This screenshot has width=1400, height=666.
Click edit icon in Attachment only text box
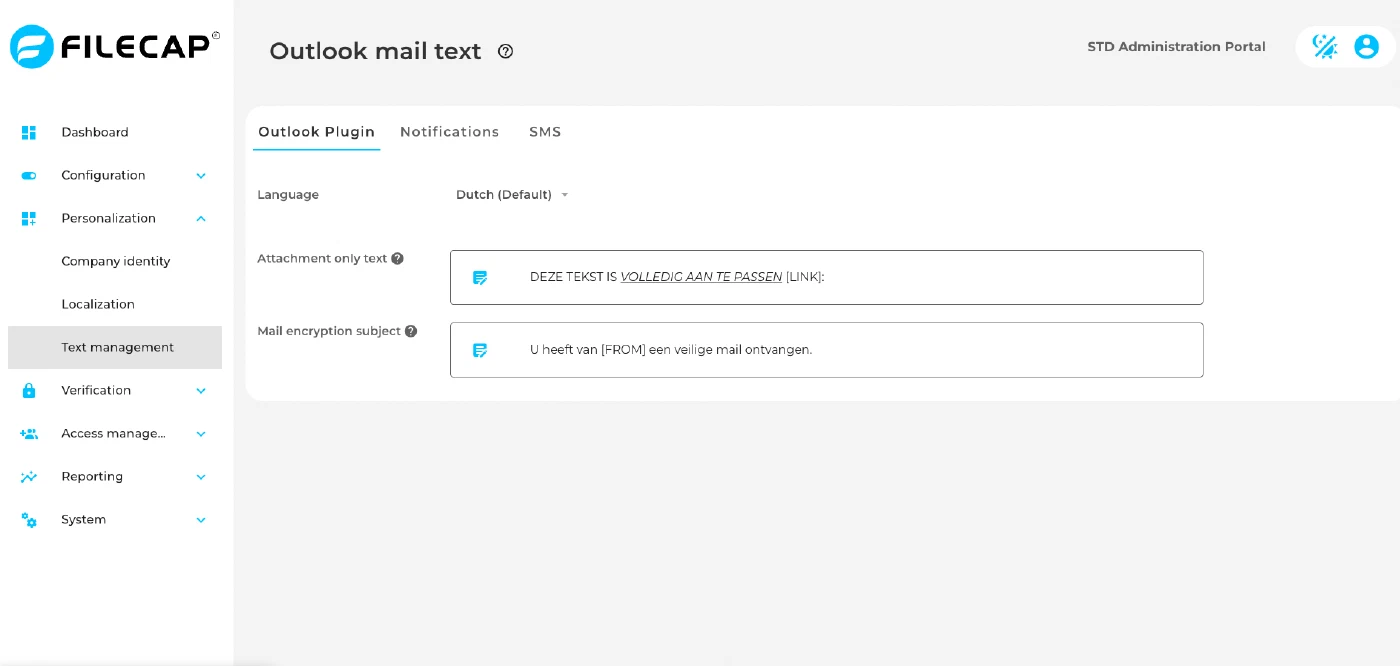[x=480, y=278]
